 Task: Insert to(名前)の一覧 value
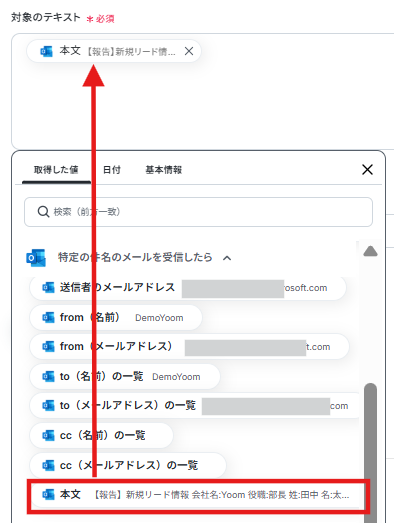[125, 377]
